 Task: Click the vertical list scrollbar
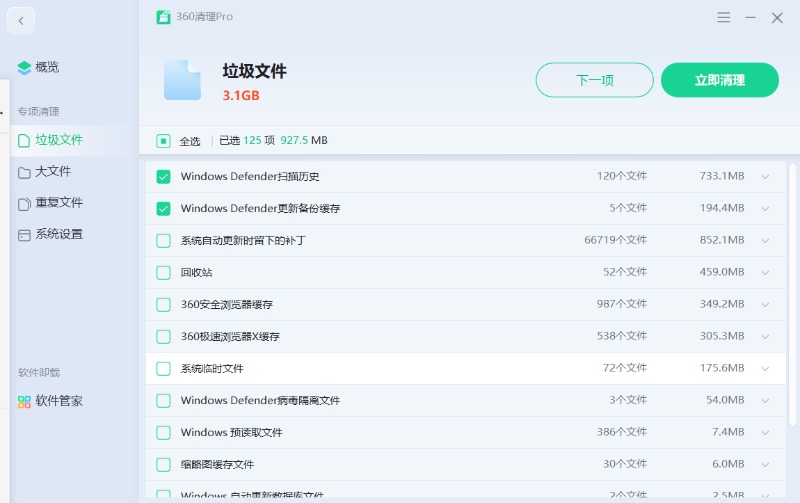tap(792, 295)
